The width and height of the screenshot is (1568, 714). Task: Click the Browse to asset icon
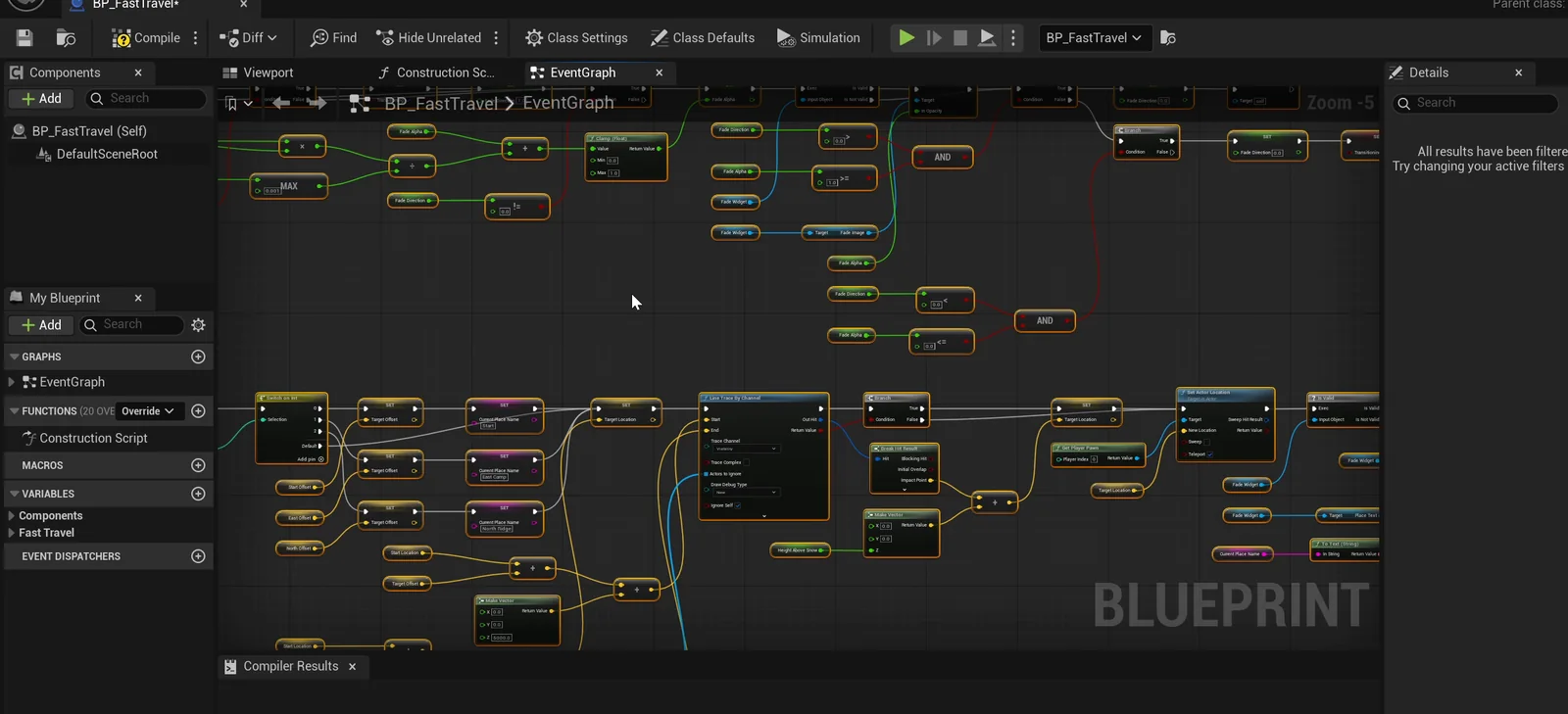coord(66,38)
